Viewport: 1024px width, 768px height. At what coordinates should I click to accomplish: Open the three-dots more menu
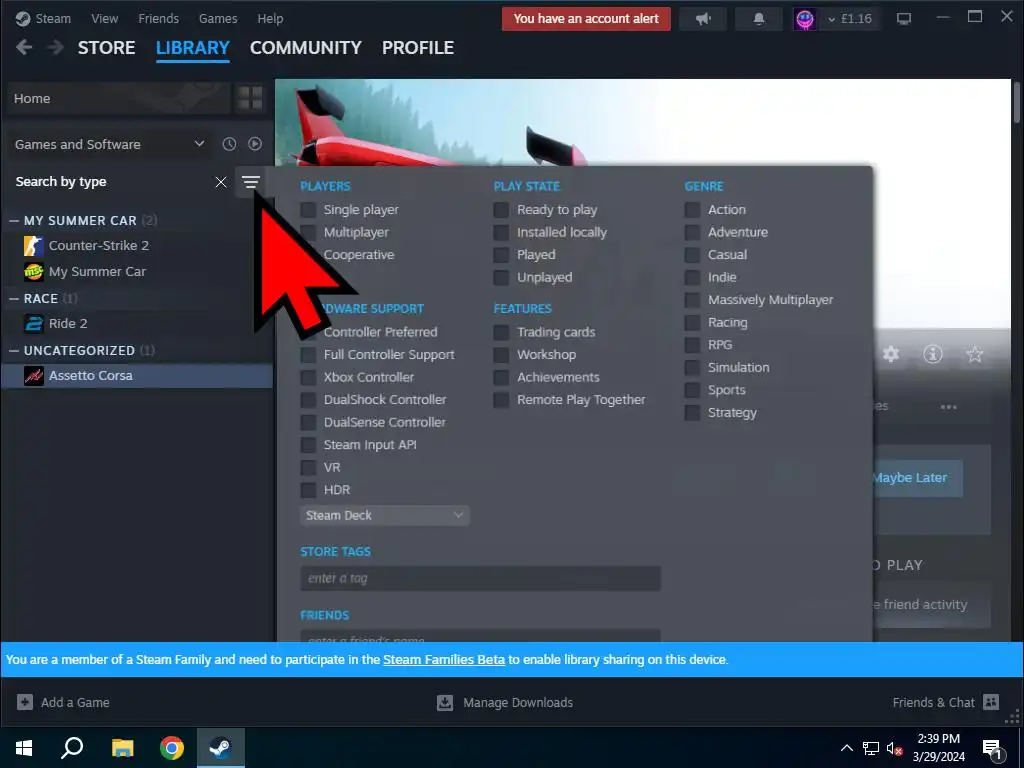948,407
